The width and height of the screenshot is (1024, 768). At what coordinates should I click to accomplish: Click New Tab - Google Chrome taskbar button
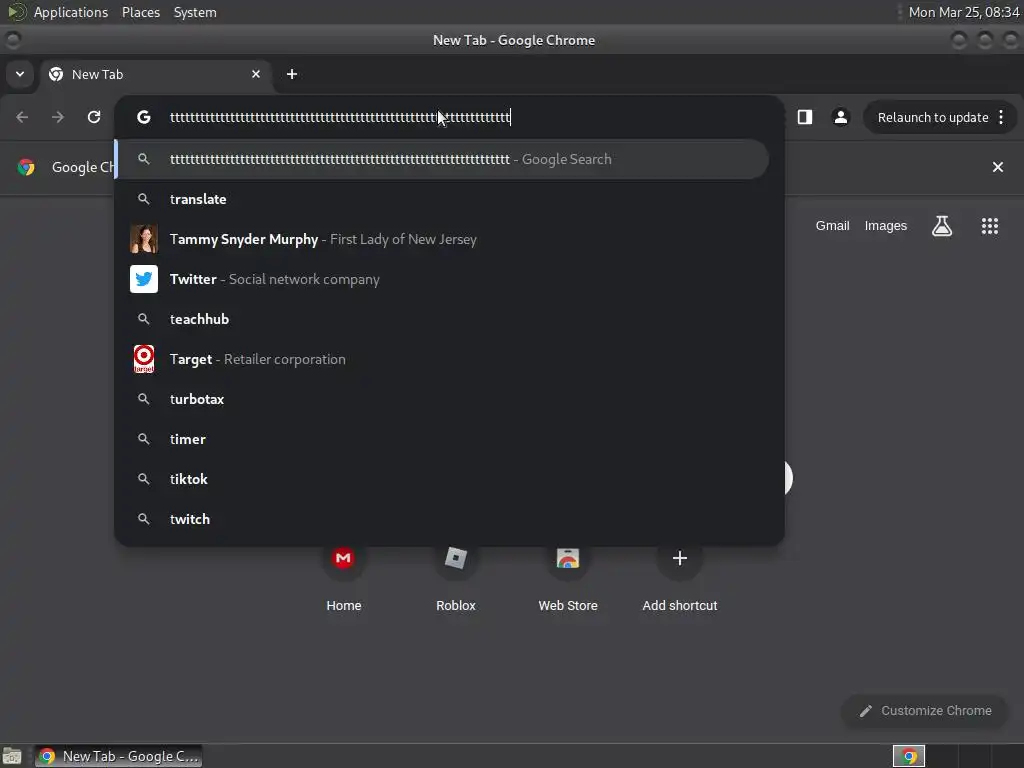(x=118, y=756)
